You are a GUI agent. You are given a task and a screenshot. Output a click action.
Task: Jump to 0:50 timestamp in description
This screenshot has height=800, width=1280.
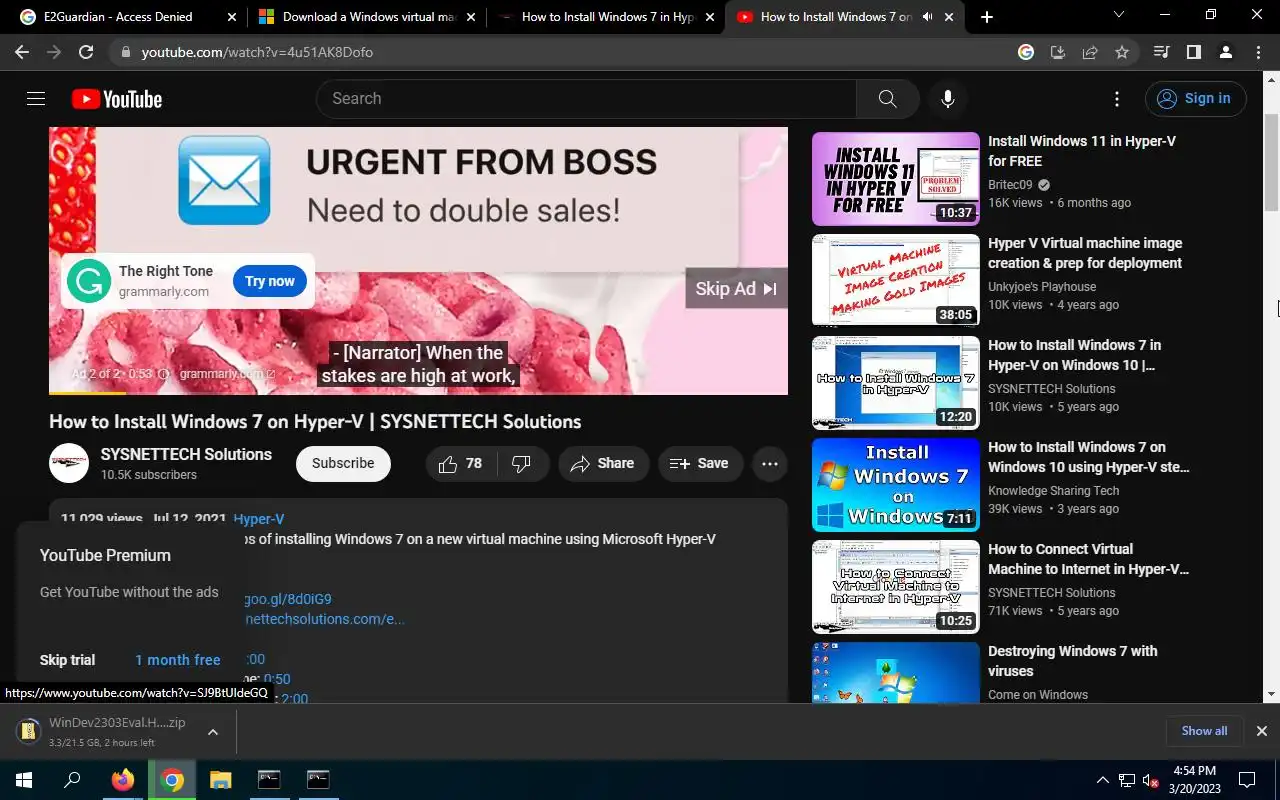277,679
